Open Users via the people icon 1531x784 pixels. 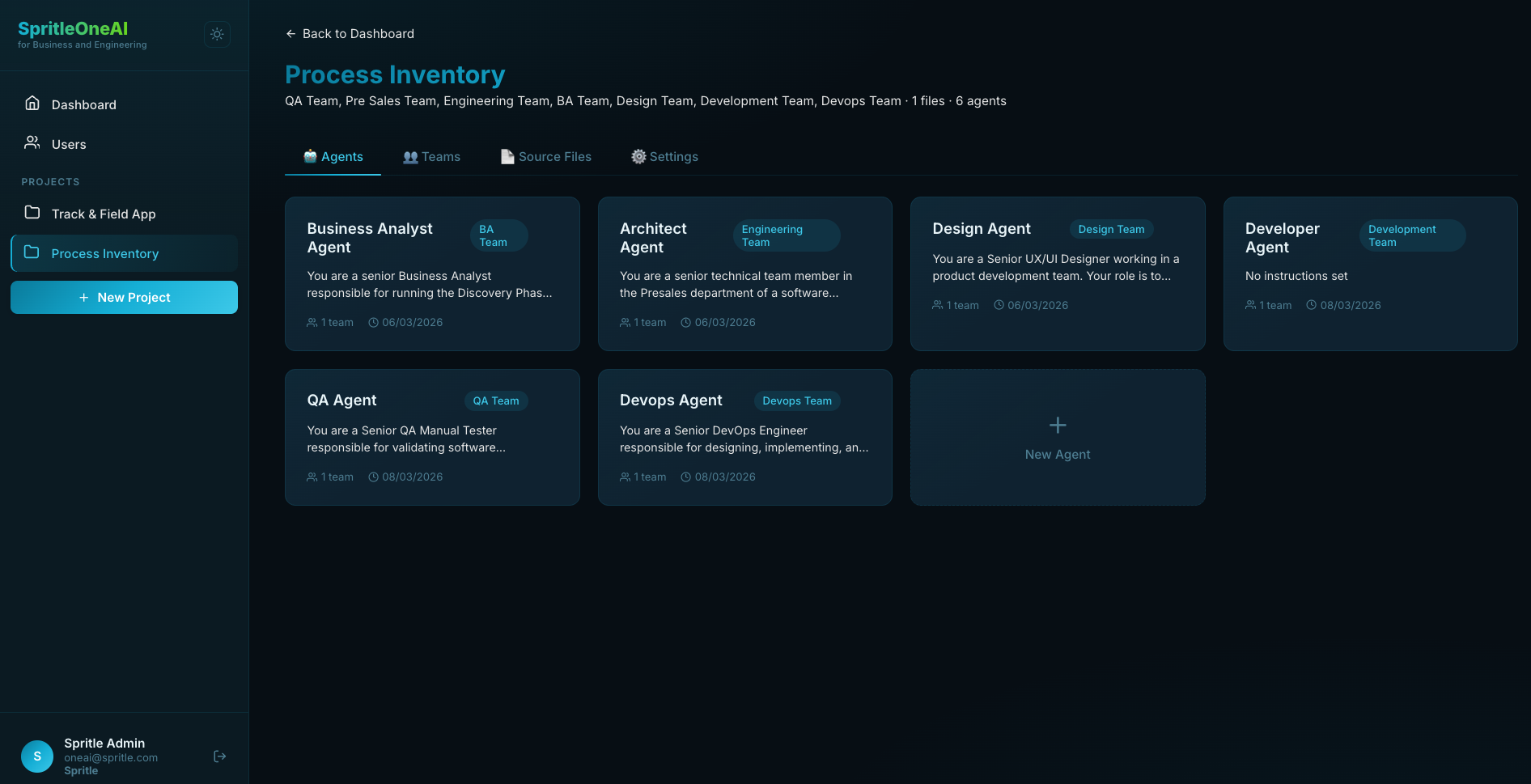32,143
